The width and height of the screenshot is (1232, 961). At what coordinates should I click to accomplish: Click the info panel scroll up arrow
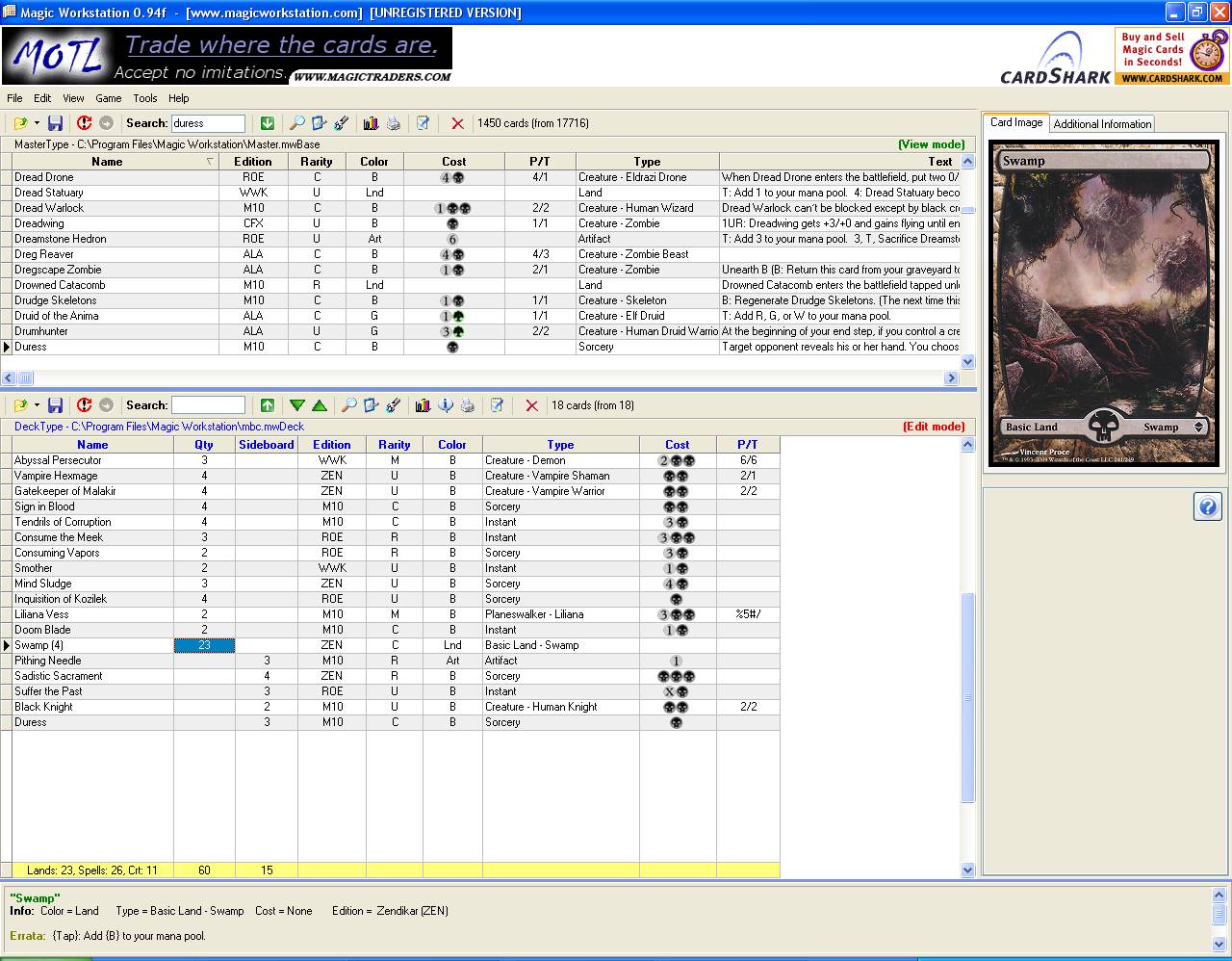1219,894
